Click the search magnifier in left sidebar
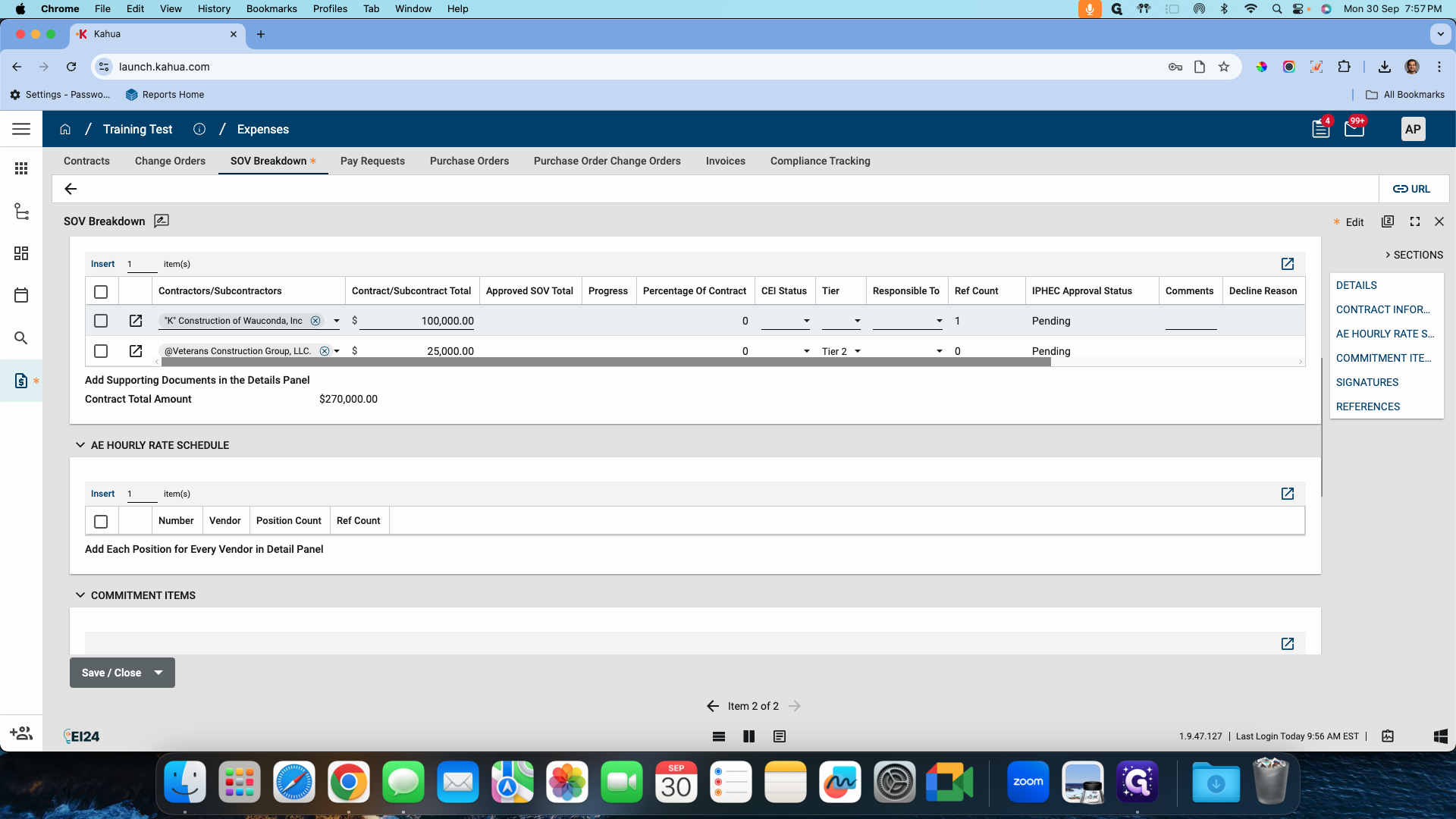Screen dimensions: 1456x819 [21, 338]
